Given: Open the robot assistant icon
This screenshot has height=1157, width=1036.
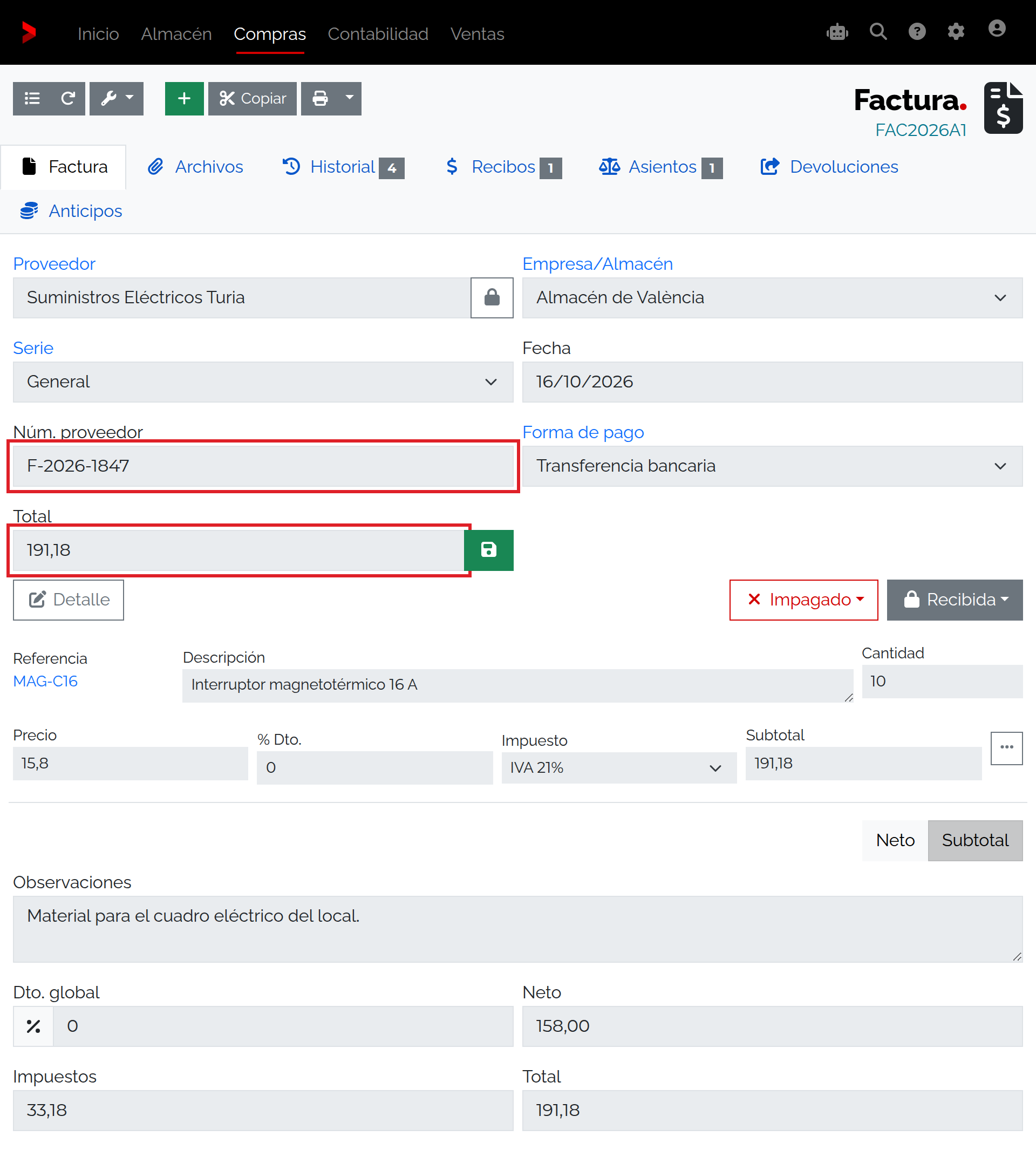Looking at the screenshot, I should click(837, 32).
